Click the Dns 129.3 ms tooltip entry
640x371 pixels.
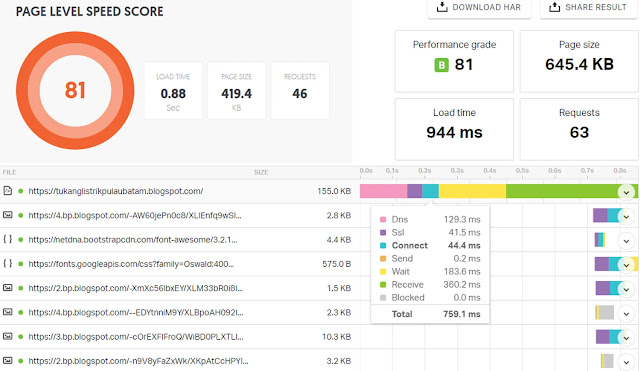(x=430, y=220)
